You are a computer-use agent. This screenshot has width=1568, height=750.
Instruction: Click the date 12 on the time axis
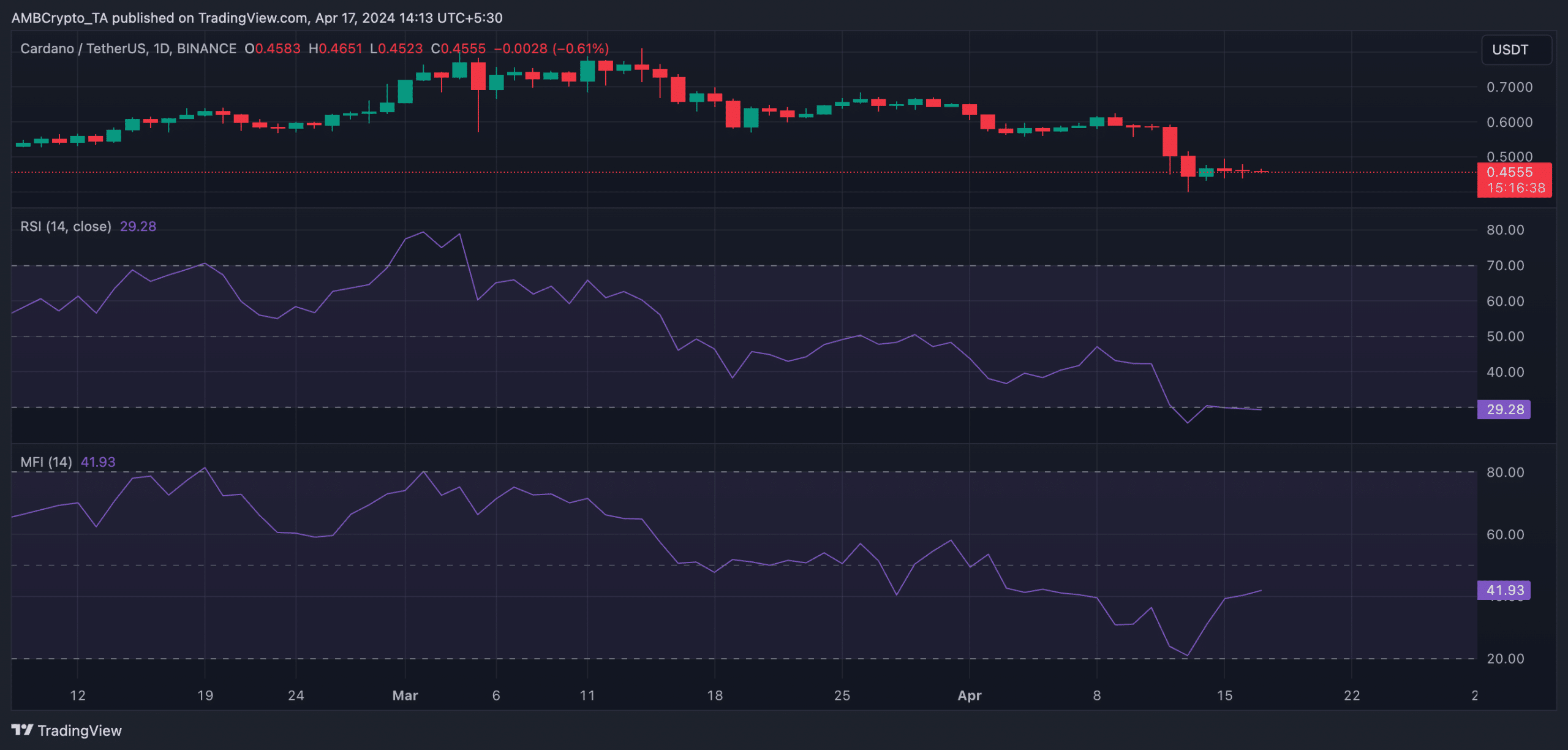click(x=78, y=695)
